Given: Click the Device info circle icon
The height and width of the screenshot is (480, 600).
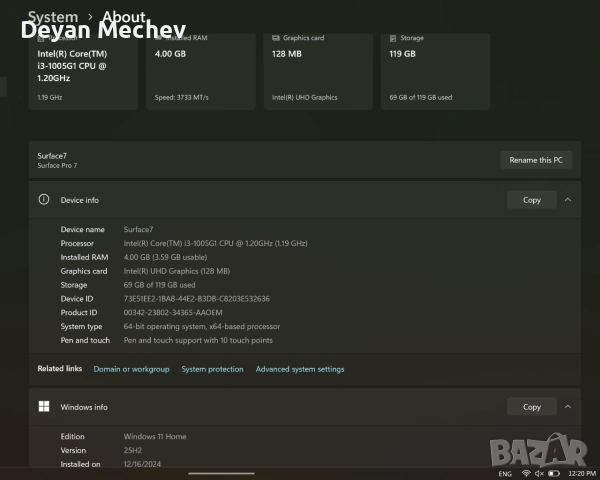Looking at the screenshot, I should coord(44,199).
